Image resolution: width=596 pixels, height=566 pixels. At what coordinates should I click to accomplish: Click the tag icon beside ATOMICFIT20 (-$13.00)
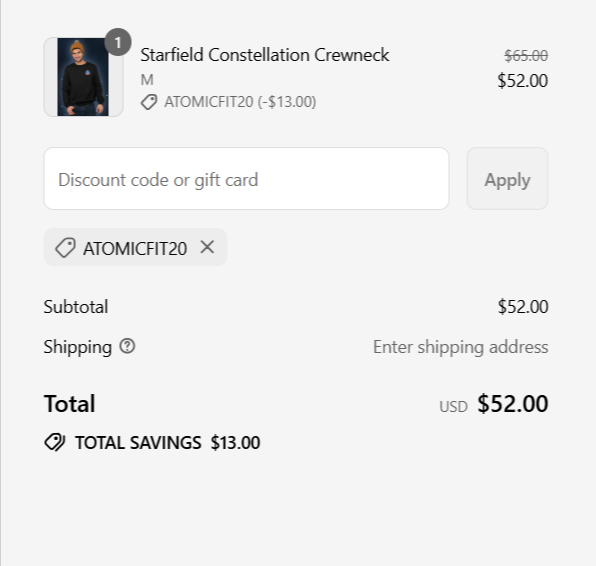point(149,102)
